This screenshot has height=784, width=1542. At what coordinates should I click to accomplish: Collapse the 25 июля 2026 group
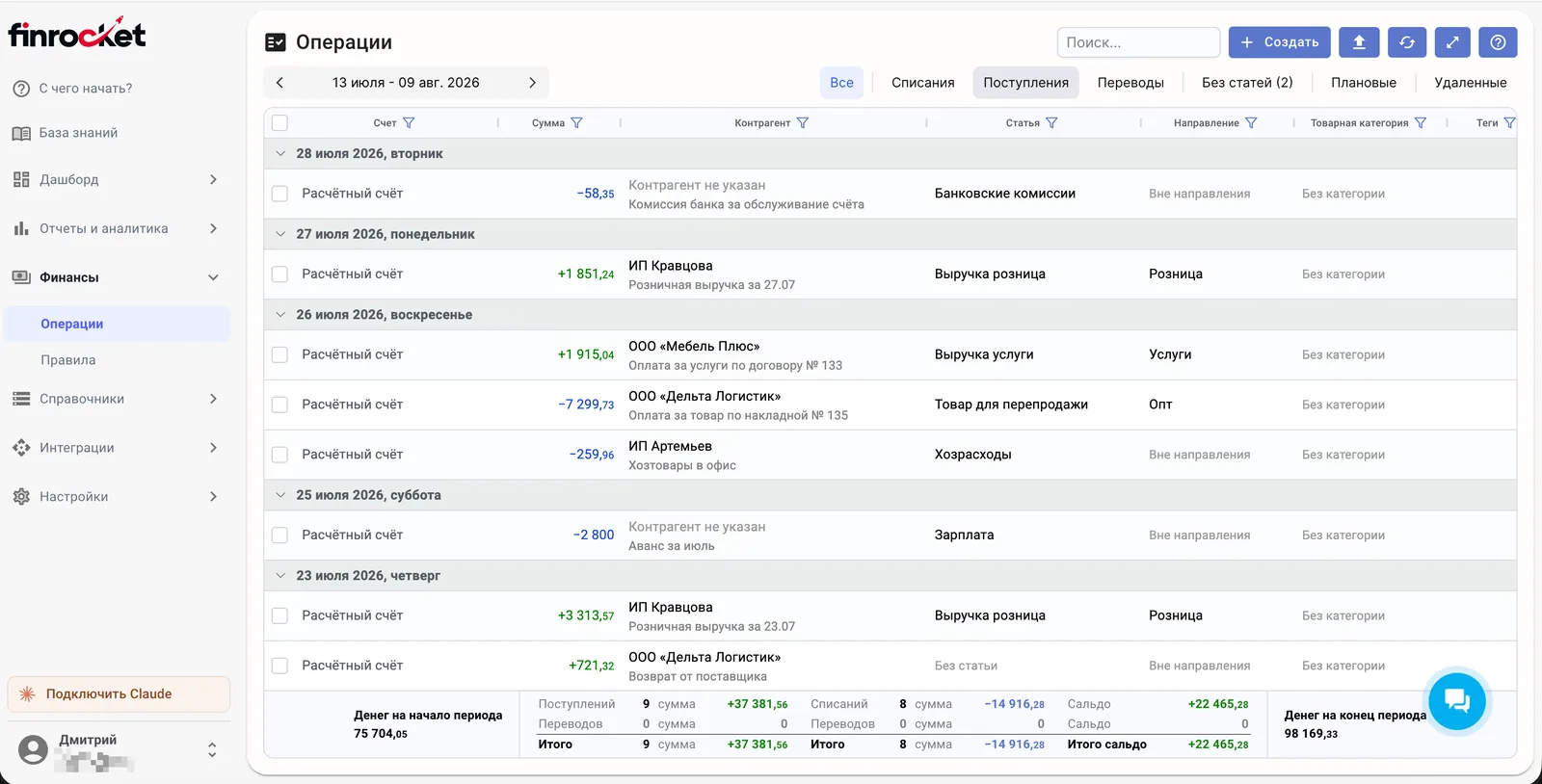click(x=280, y=495)
